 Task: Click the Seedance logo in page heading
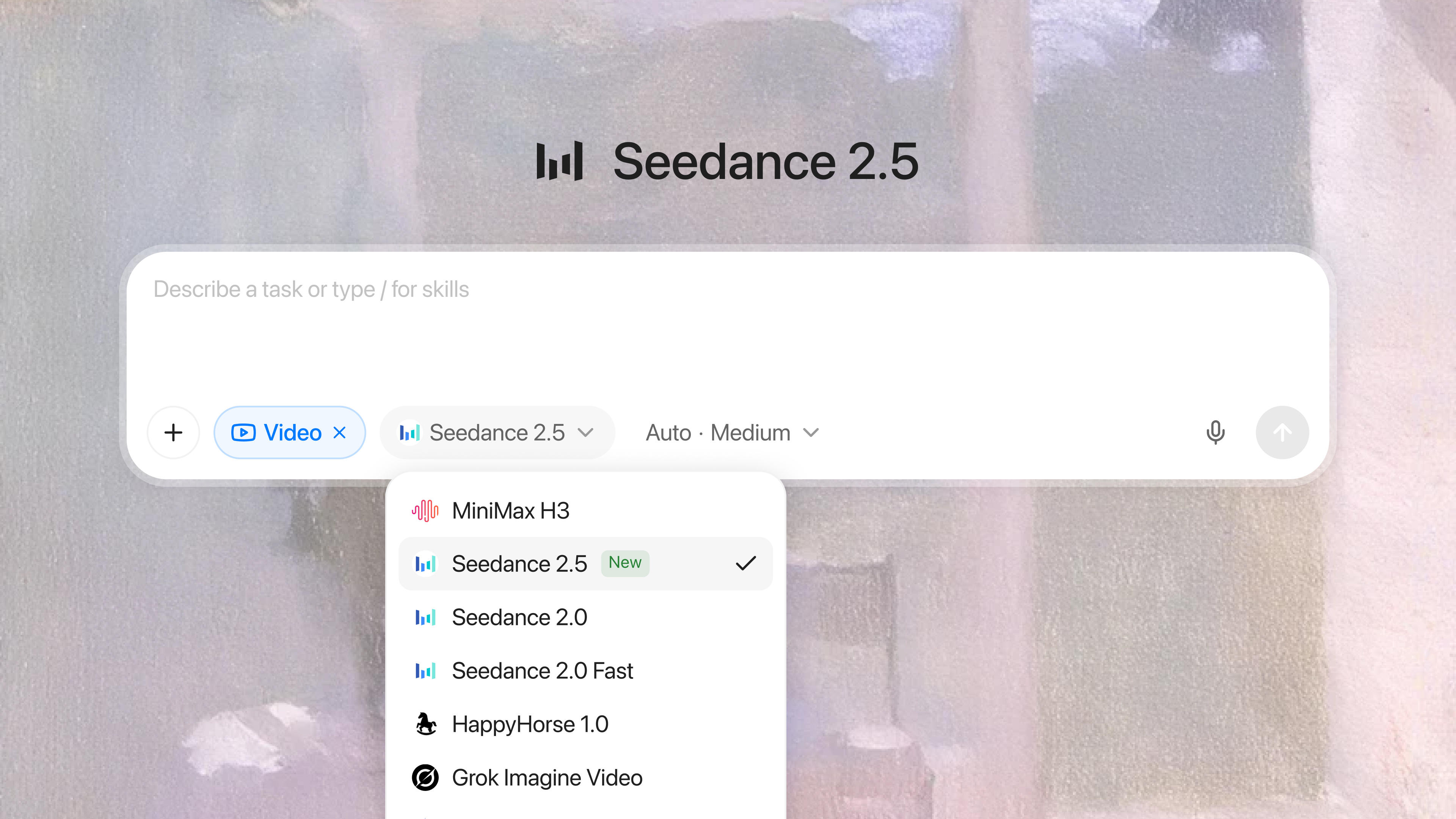(560, 162)
